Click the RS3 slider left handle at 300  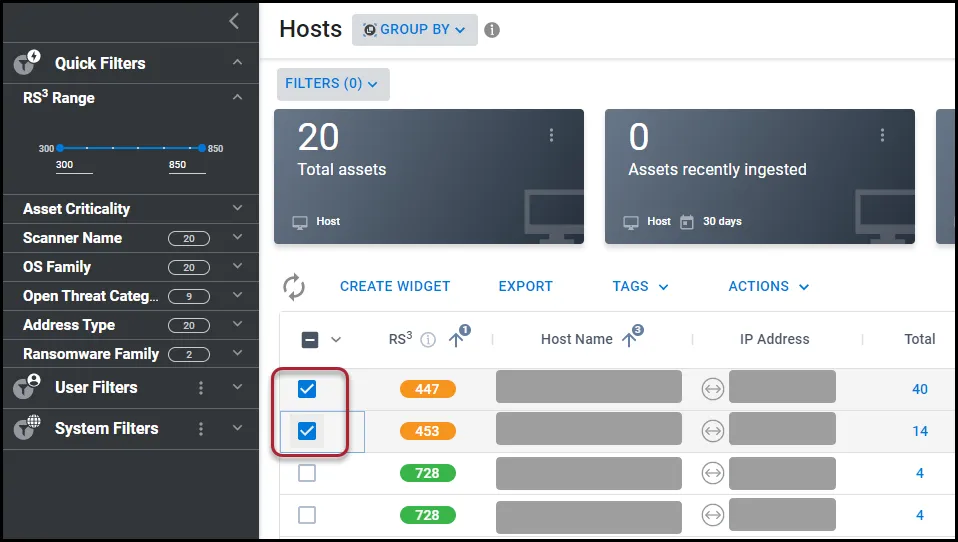point(60,148)
